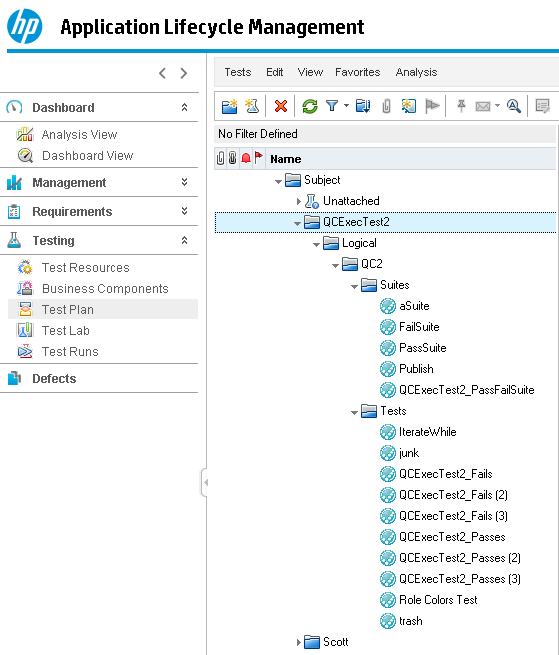559x655 pixels.
Task: Open the Tests menu
Action: coord(238,72)
